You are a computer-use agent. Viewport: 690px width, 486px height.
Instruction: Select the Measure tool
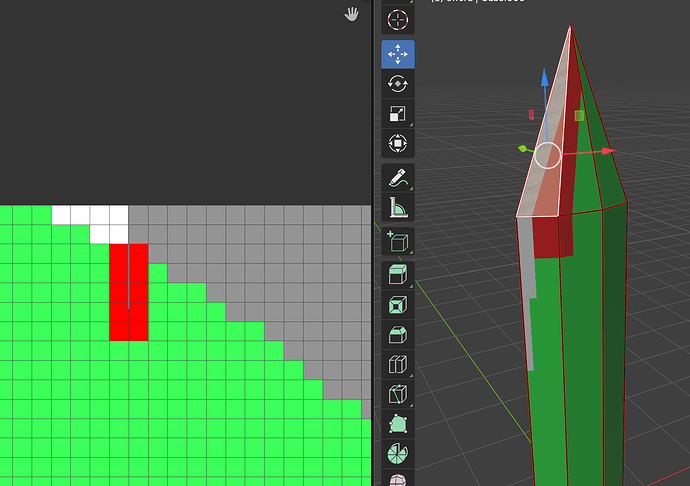click(398, 207)
